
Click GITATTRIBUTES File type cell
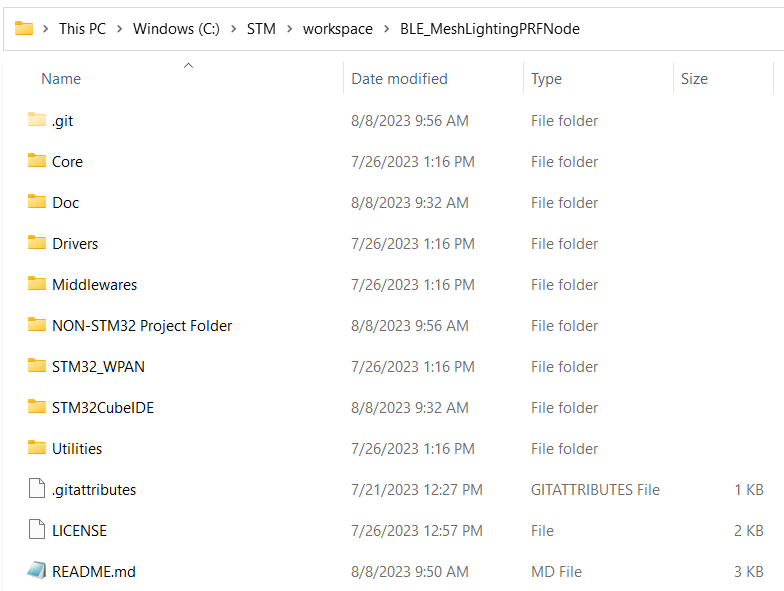click(596, 490)
